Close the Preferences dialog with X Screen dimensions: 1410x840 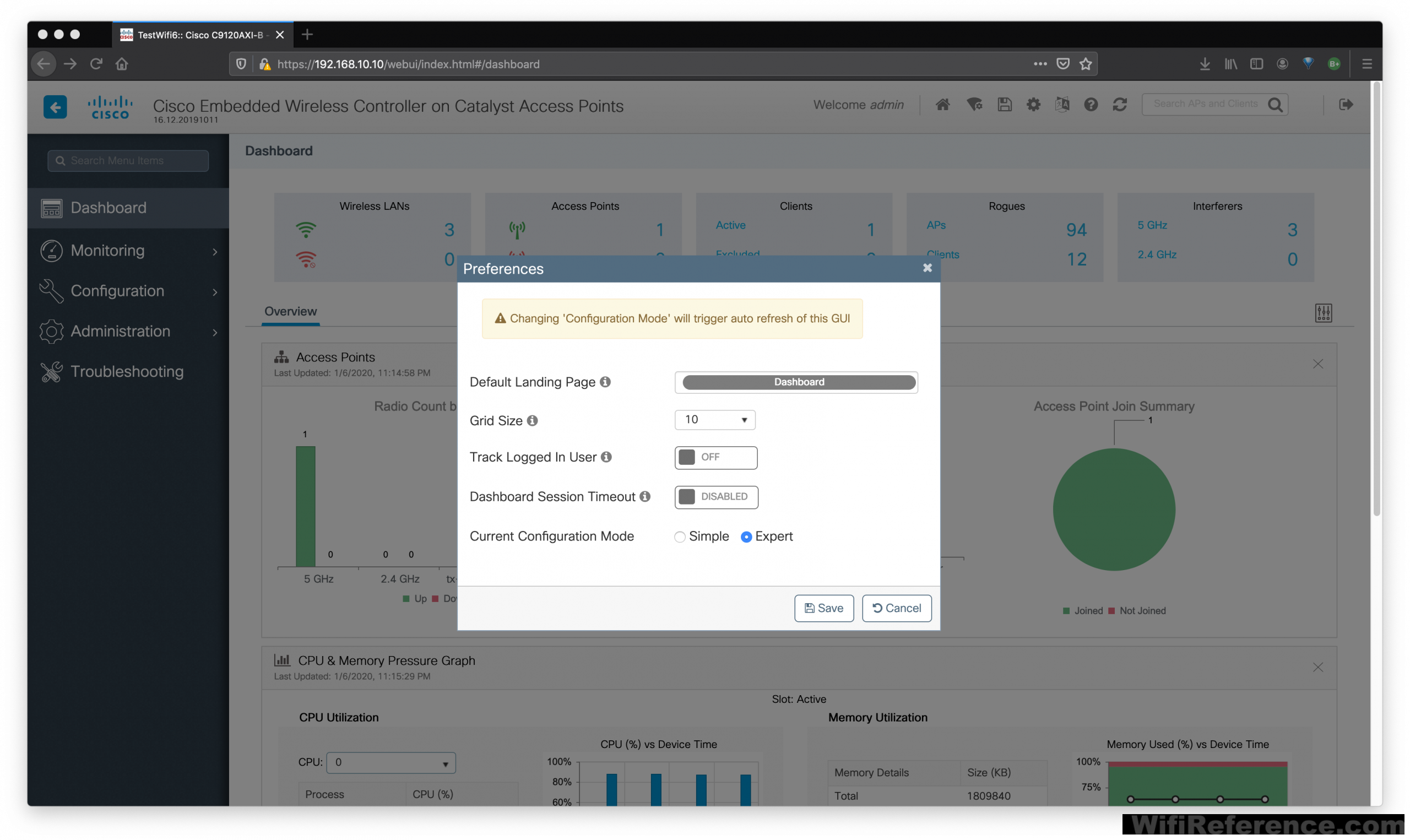tap(927, 268)
